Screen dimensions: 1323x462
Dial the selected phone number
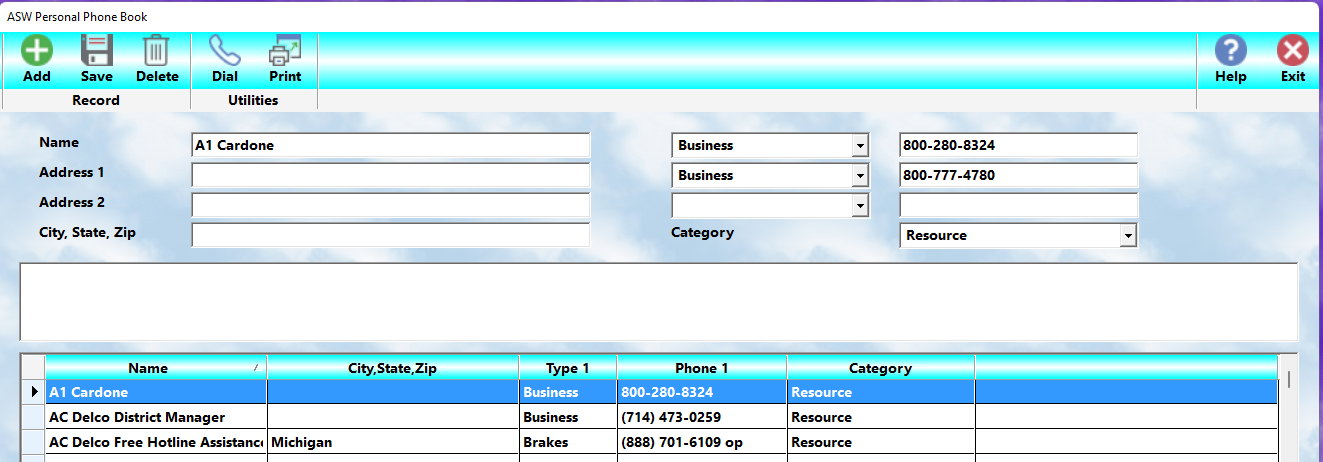(x=225, y=60)
